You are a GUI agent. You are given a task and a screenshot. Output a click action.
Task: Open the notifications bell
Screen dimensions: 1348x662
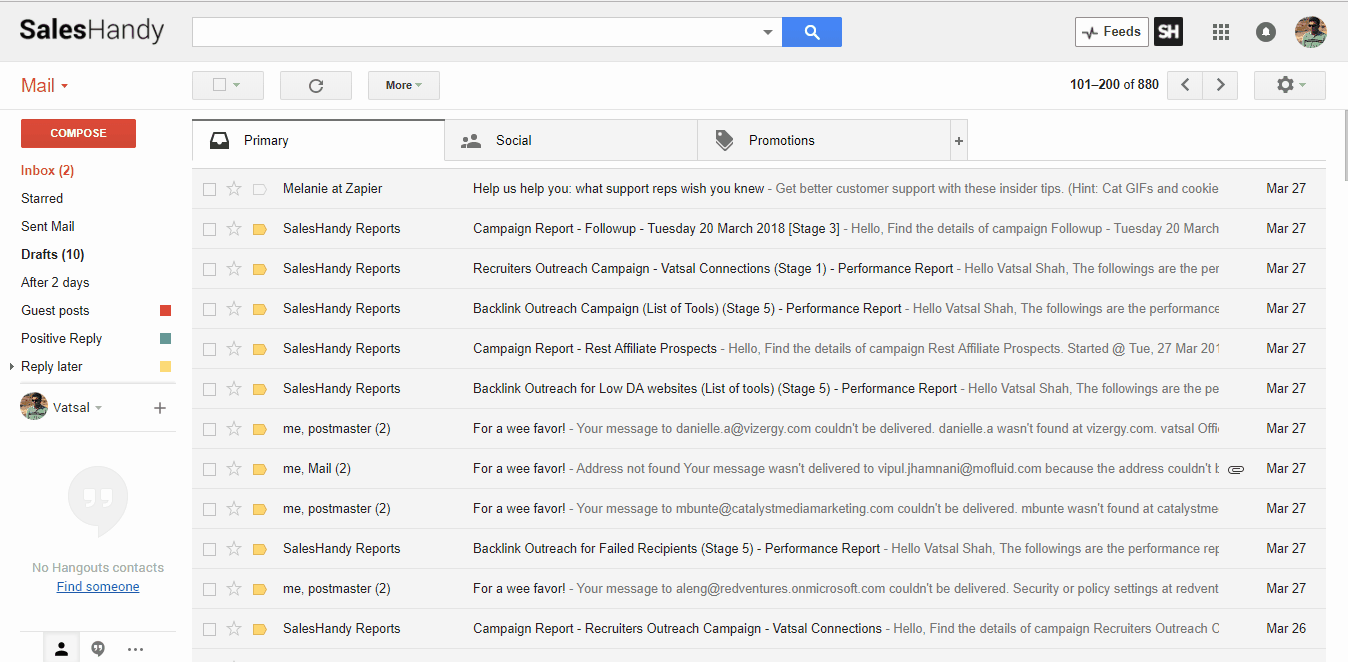pos(1266,32)
